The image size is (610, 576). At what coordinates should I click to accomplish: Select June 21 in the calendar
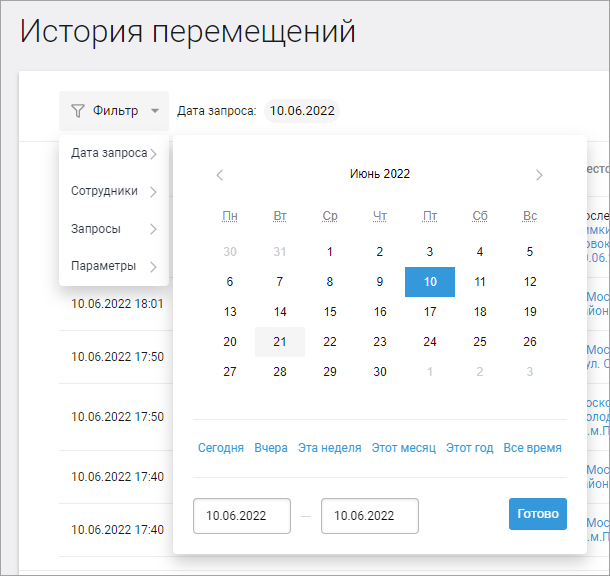(280, 342)
